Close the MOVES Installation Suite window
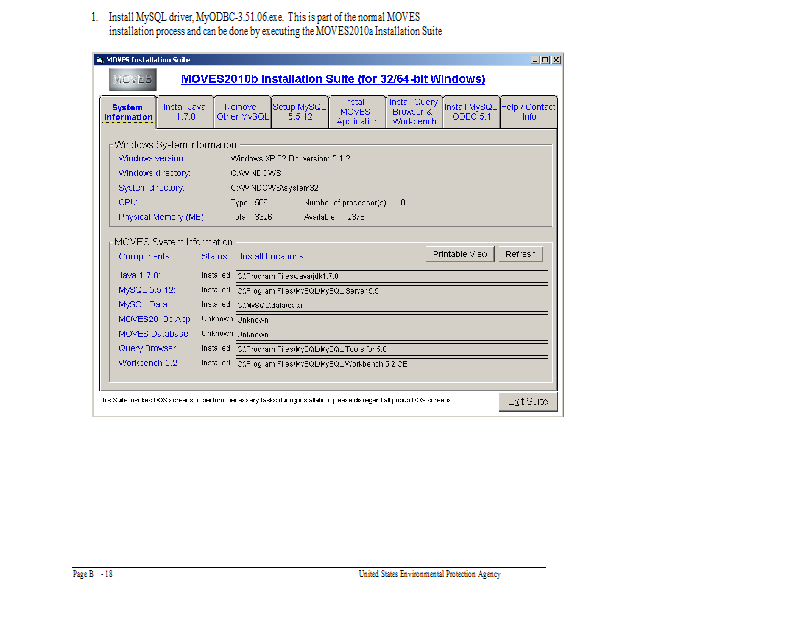Viewport: 800px width, 618px height. pyautogui.click(x=557, y=60)
